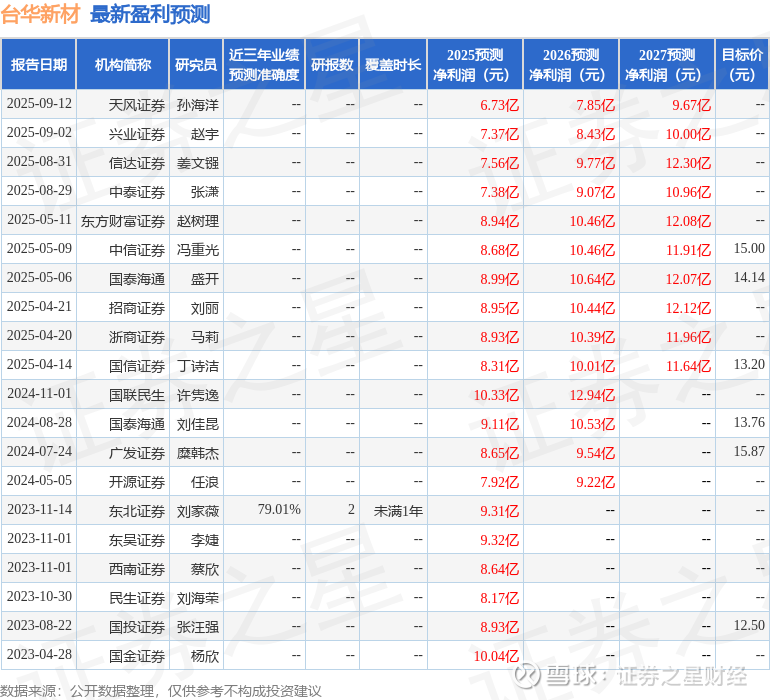Click the 10.04亿 forecast value
This screenshot has width=770, height=700.
496,656
